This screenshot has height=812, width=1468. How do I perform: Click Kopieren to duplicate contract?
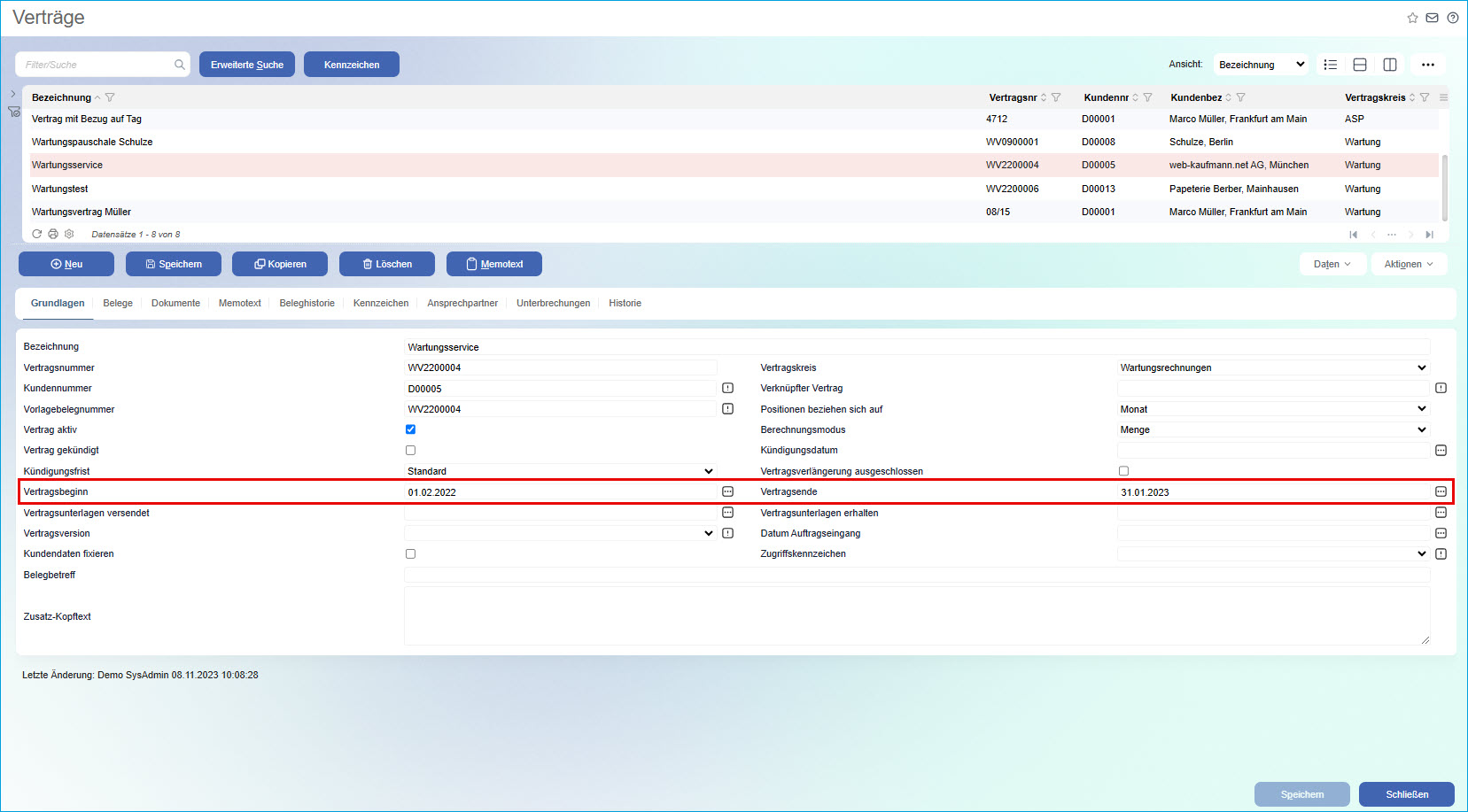click(x=280, y=264)
